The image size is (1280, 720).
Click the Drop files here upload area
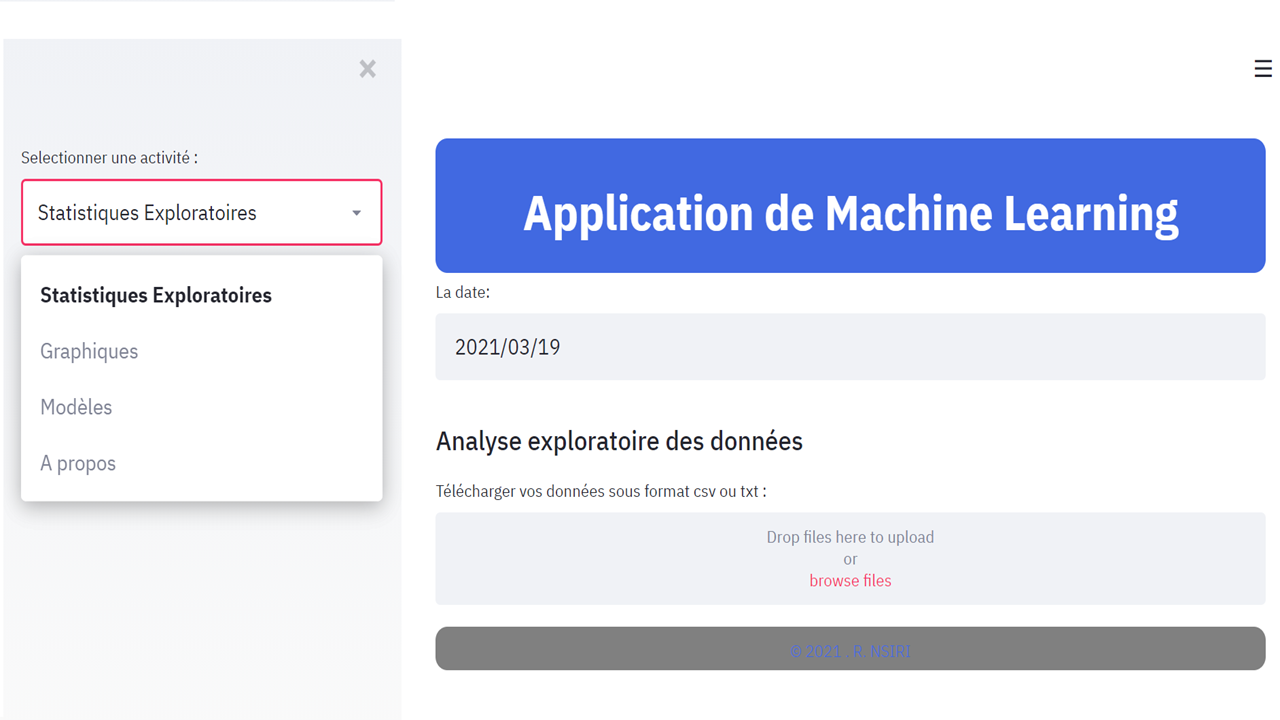point(850,537)
